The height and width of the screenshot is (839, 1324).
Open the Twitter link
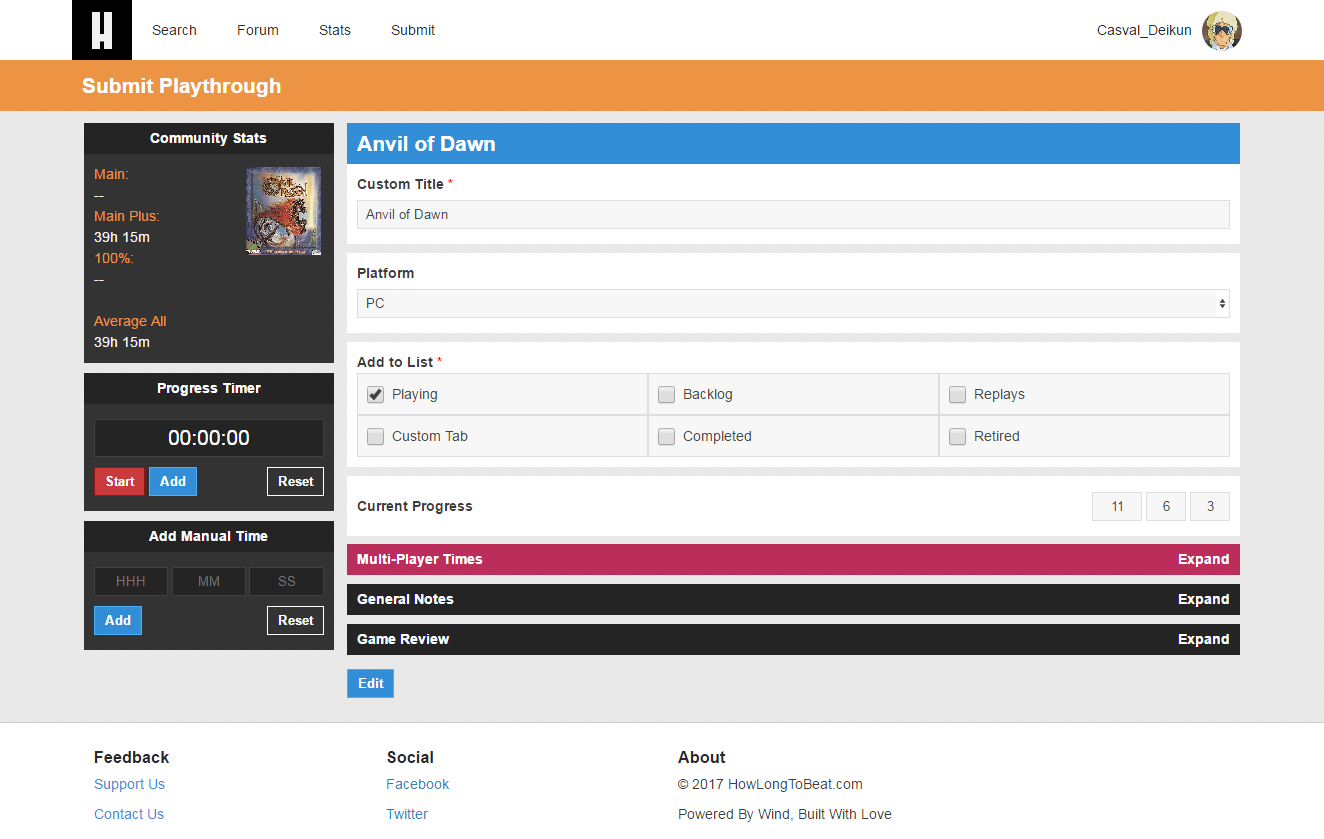point(407,814)
